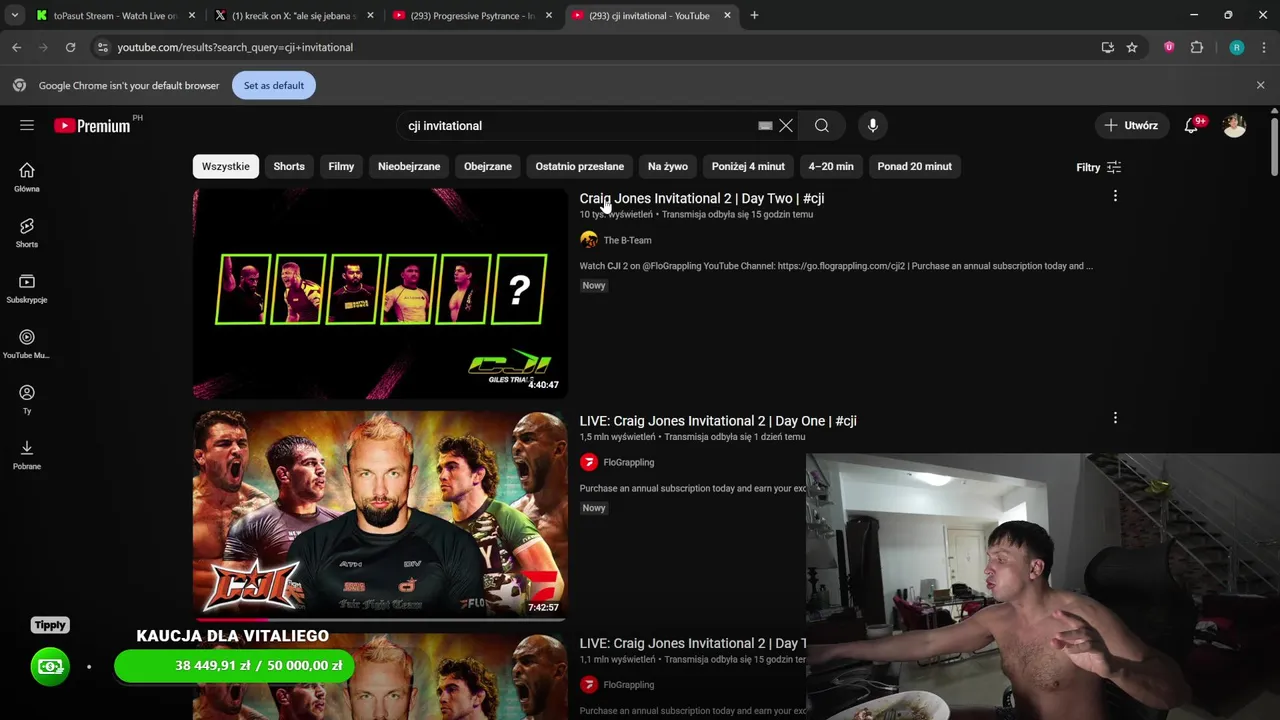Image resolution: width=1280 pixels, height=720 pixels.
Task: View site information icon in address bar
Action: (102, 47)
